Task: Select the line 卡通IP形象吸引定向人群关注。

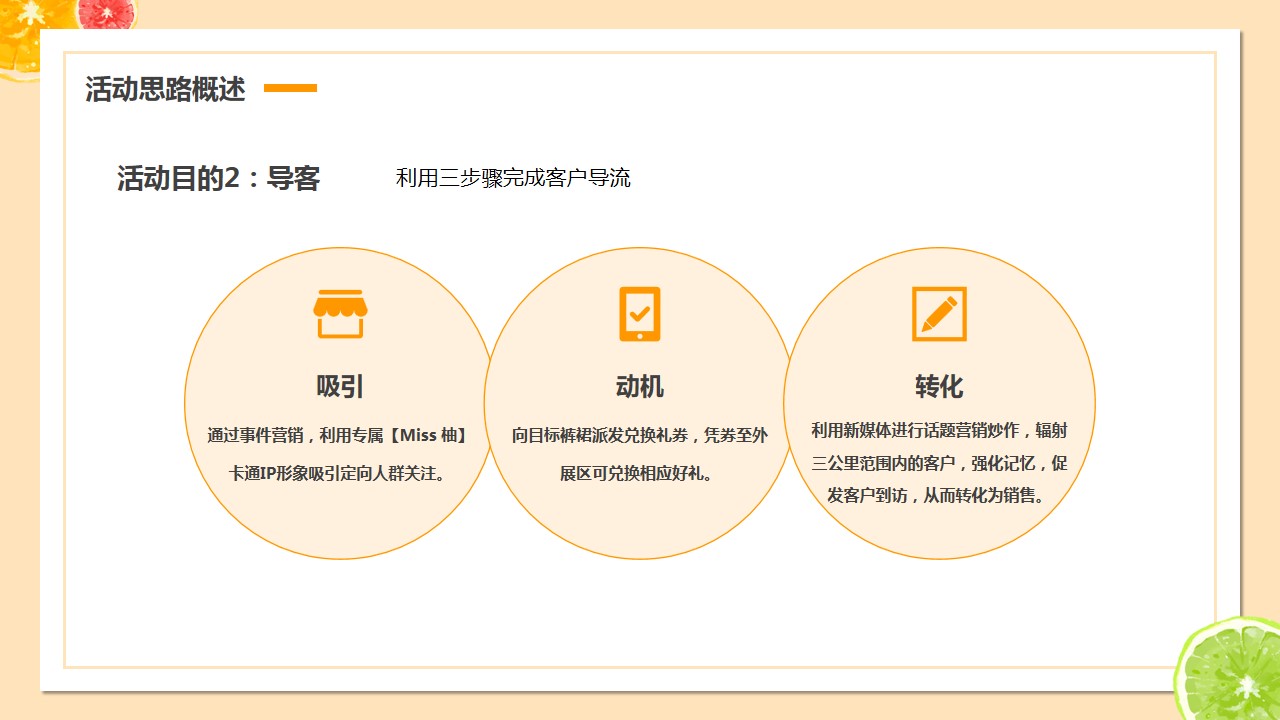Action: 340,474
